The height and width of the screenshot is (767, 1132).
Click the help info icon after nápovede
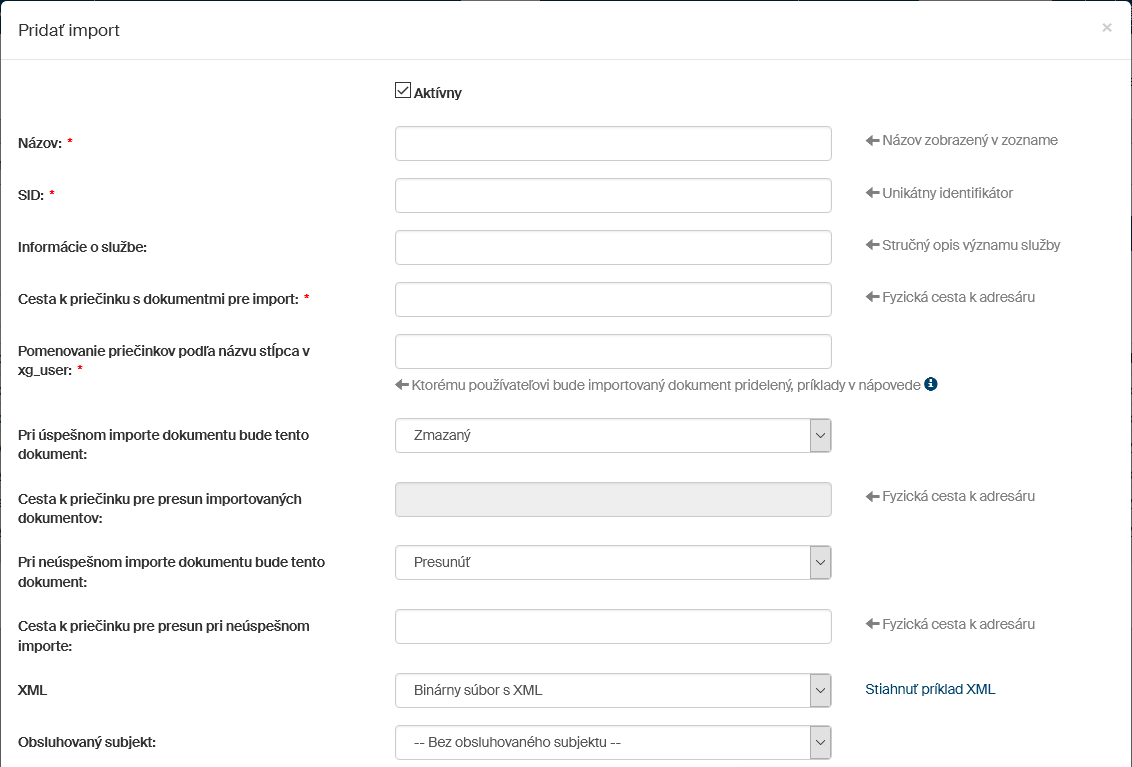931,384
